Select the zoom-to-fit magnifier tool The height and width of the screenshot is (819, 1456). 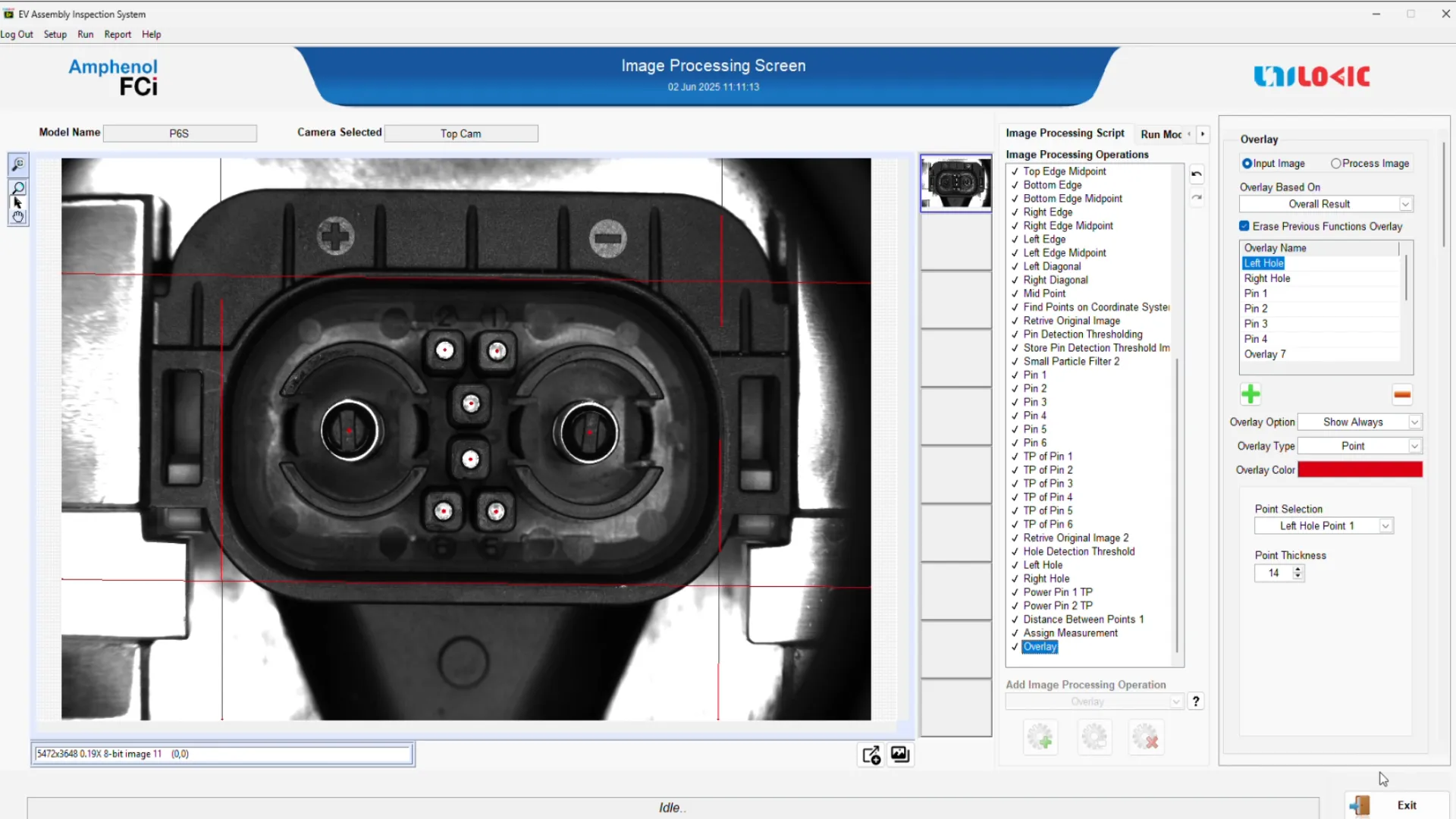(x=18, y=165)
